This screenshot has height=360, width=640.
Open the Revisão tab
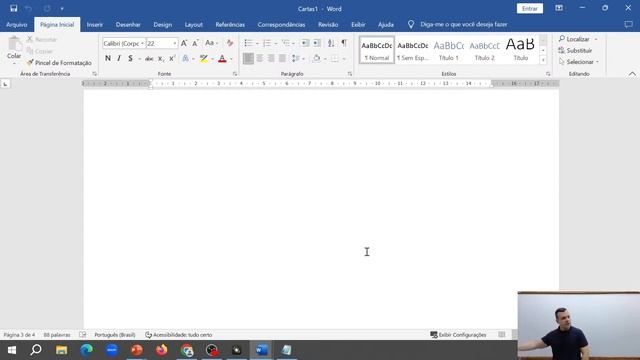(x=328, y=24)
